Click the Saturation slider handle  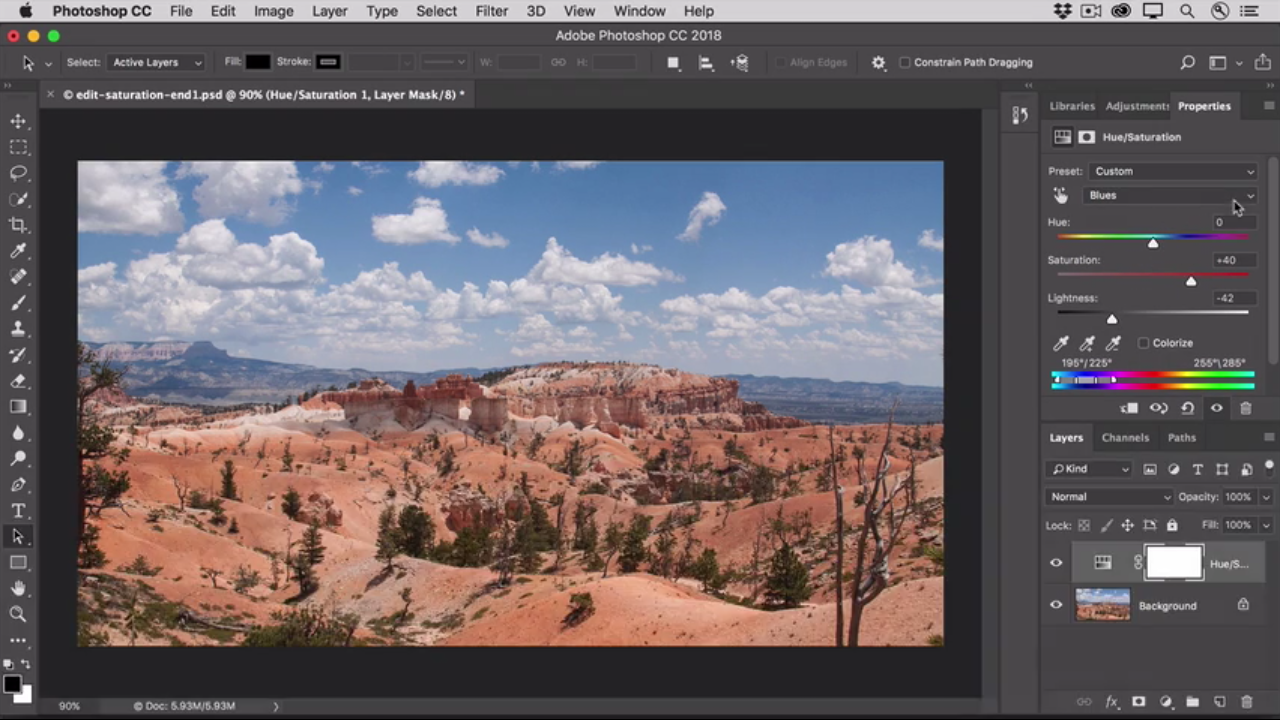click(x=1191, y=282)
